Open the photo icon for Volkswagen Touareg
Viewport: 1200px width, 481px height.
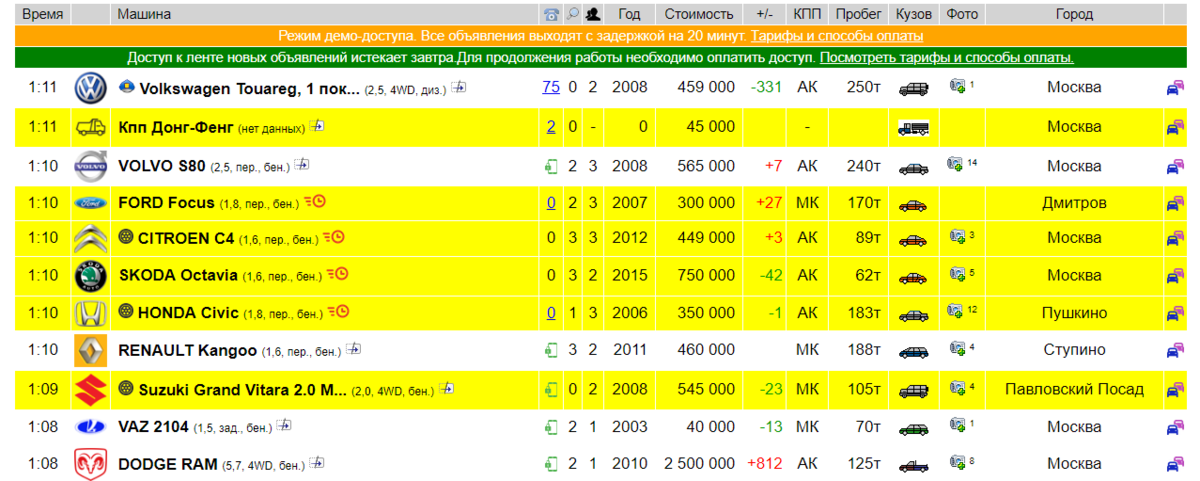(x=957, y=87)
